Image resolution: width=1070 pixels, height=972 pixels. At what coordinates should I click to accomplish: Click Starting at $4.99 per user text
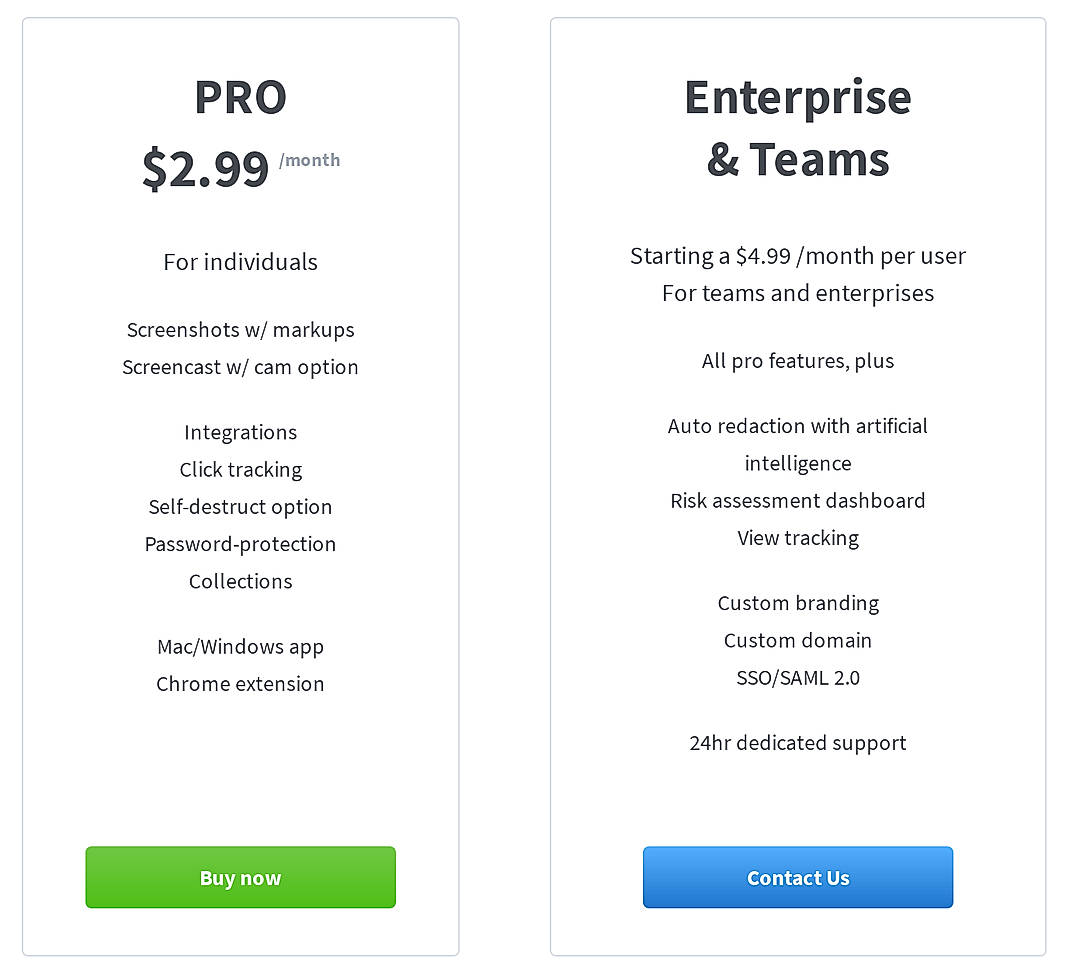797,256
